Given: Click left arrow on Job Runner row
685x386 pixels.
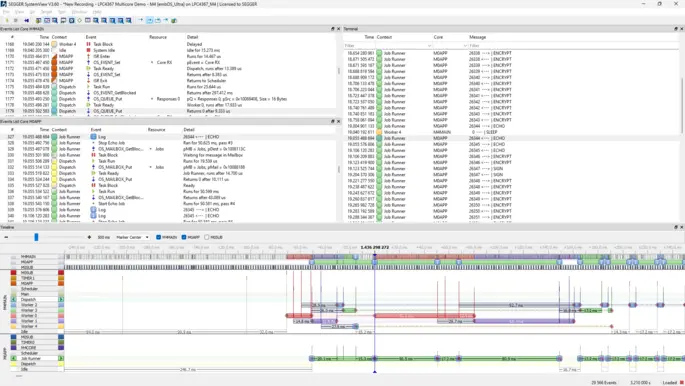Looking at the screenshot, I should (14, 358).
